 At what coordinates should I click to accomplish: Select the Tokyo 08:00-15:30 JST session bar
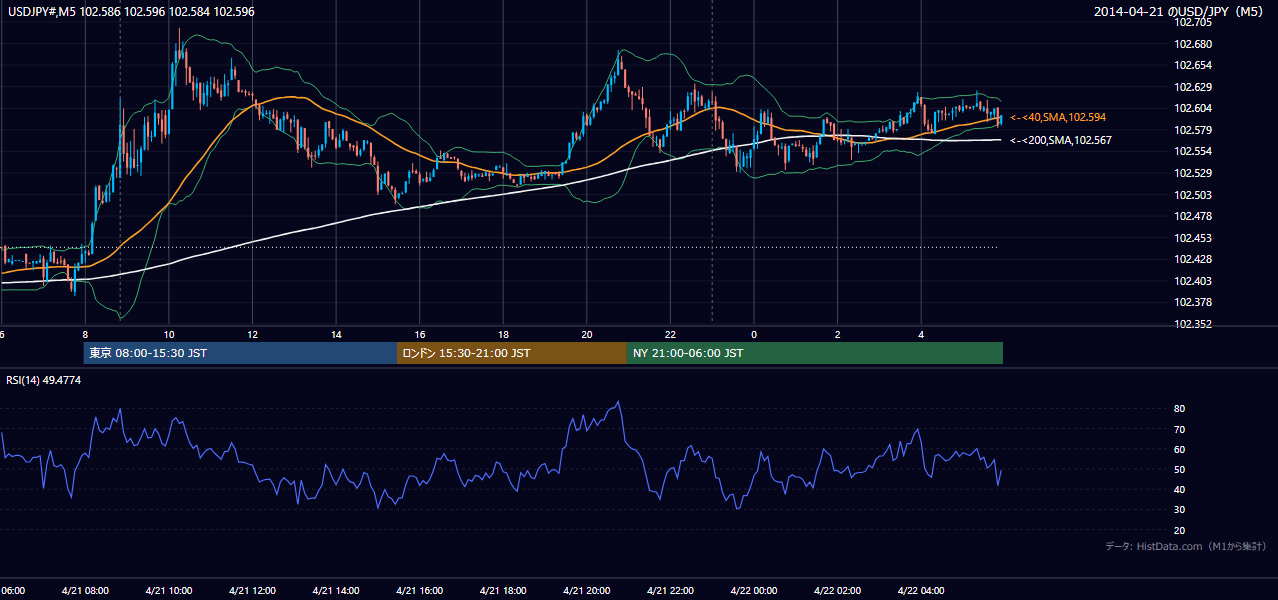pos(240,353)
